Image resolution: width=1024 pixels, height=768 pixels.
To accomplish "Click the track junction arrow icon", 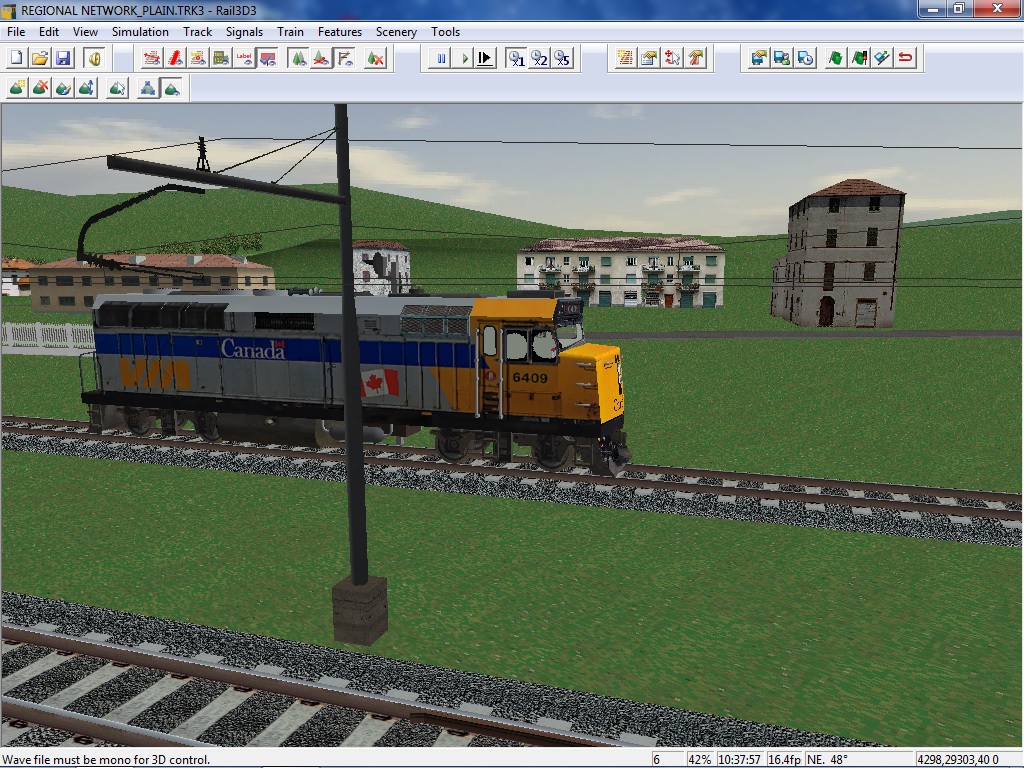I will pos(696,58).
